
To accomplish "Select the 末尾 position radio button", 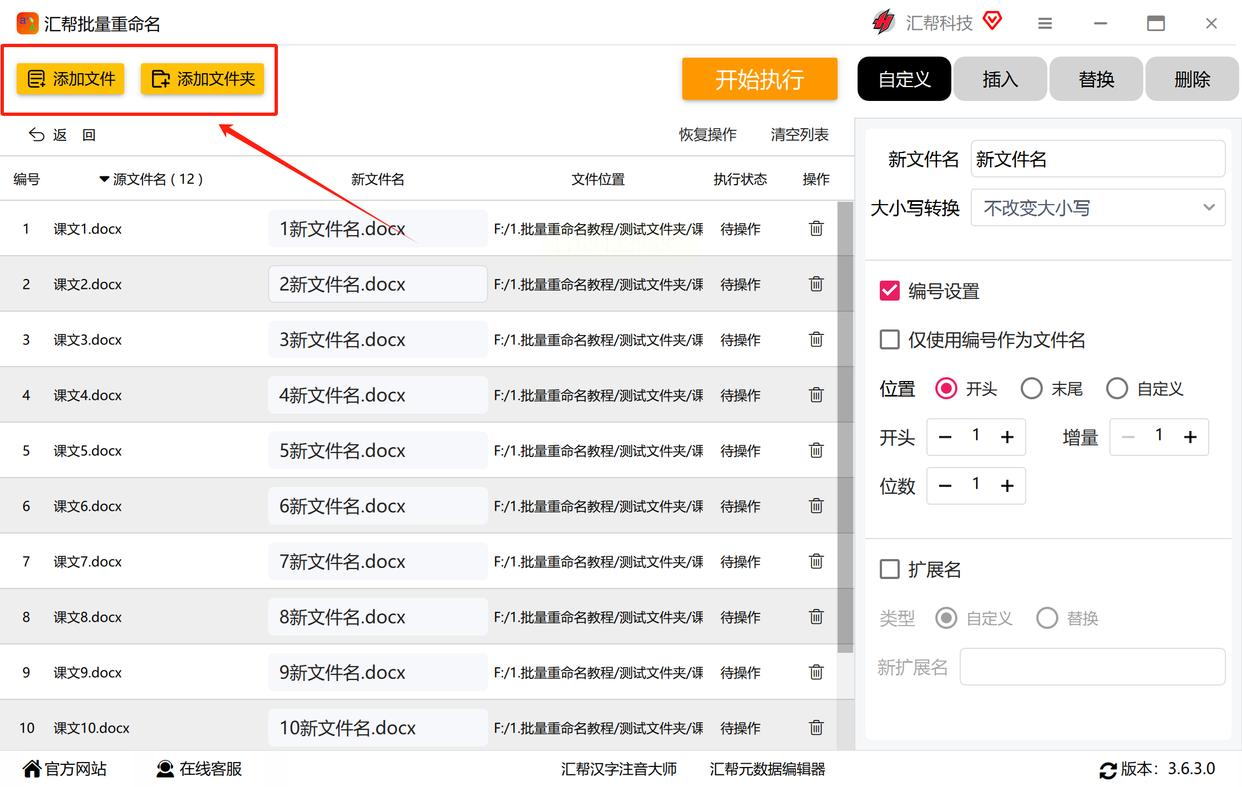I will tap(1031, 389).
